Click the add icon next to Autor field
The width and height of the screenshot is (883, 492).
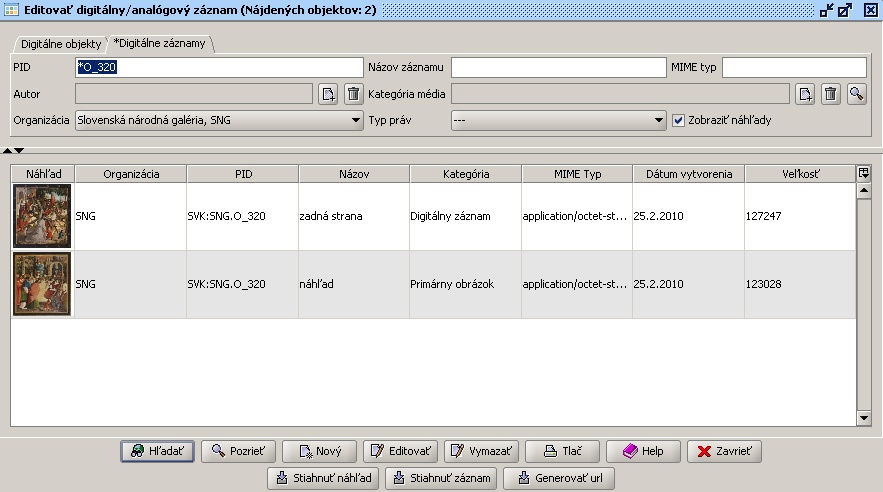(x=328, y=94)
